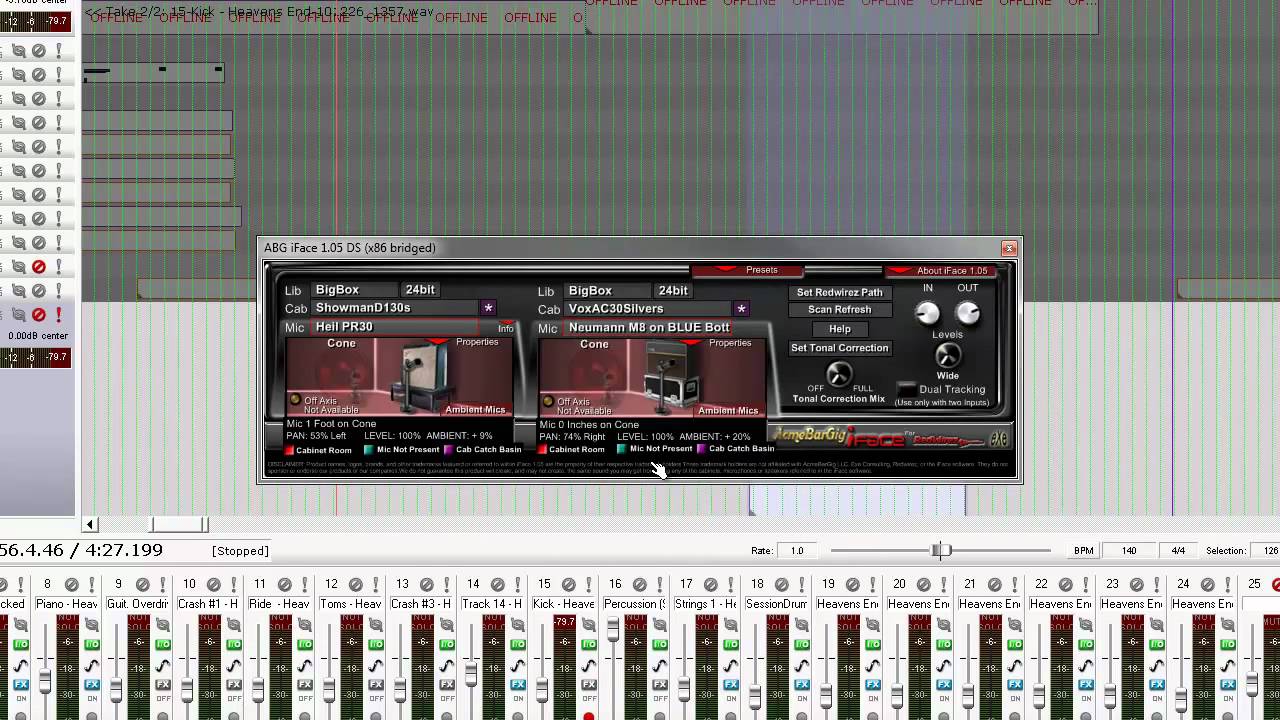Image resolution: width=1280 pixels, height=720 pixels.
Task: Toggle right Cab Catch Basin checkbox
Action: 702,448
